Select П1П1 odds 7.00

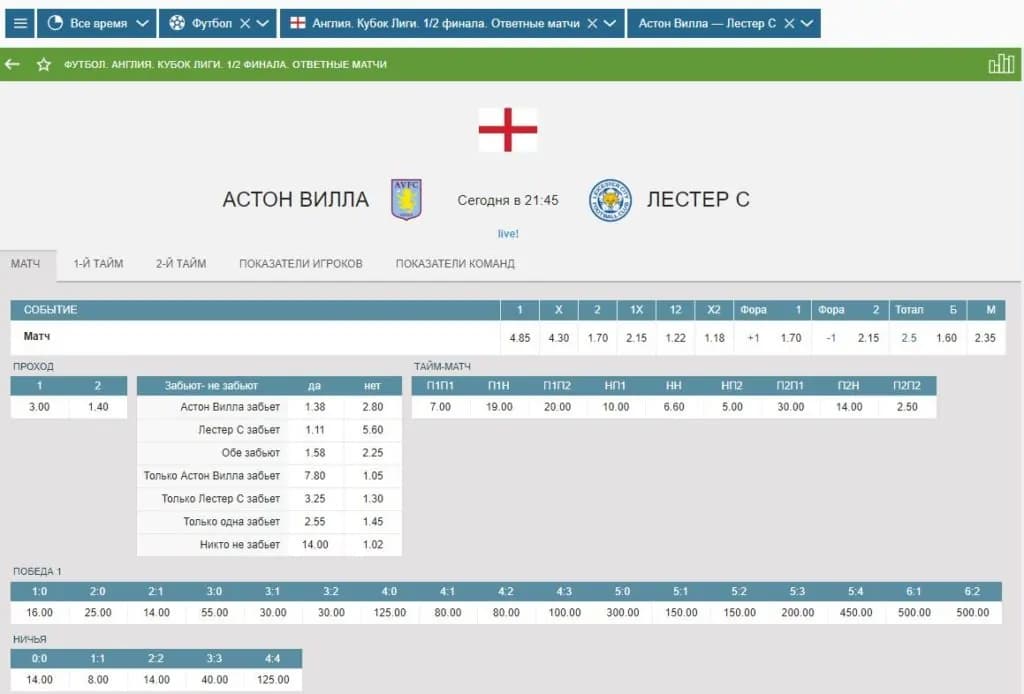coord(440,407)
